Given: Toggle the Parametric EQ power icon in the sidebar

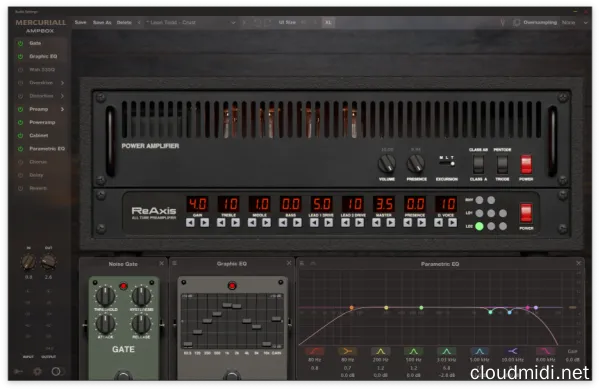Looking at the screenshot, I should pos(21,149).
